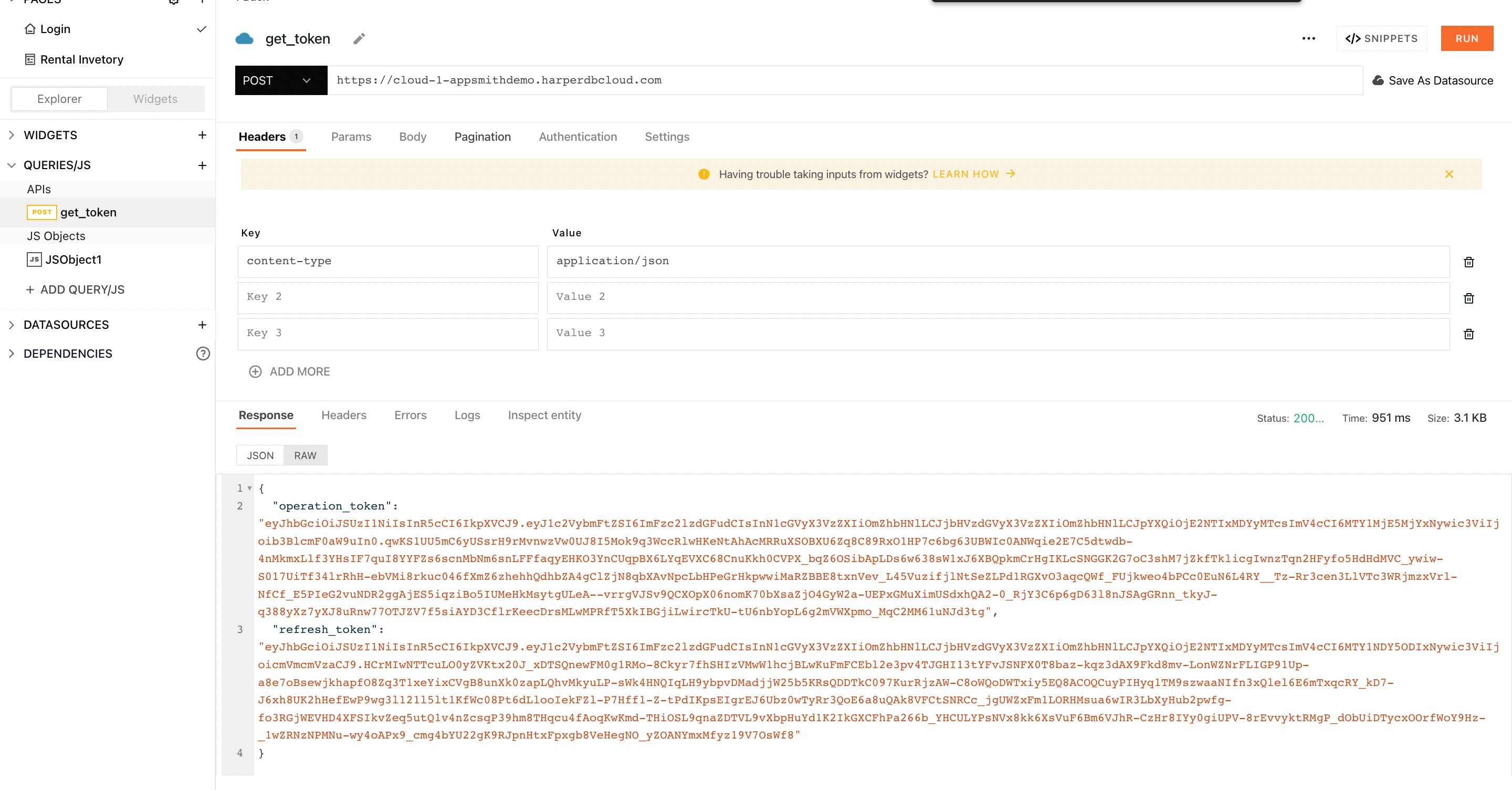
Task: Switch sidebar to Widgets view
Action: (x=155, y=99)
